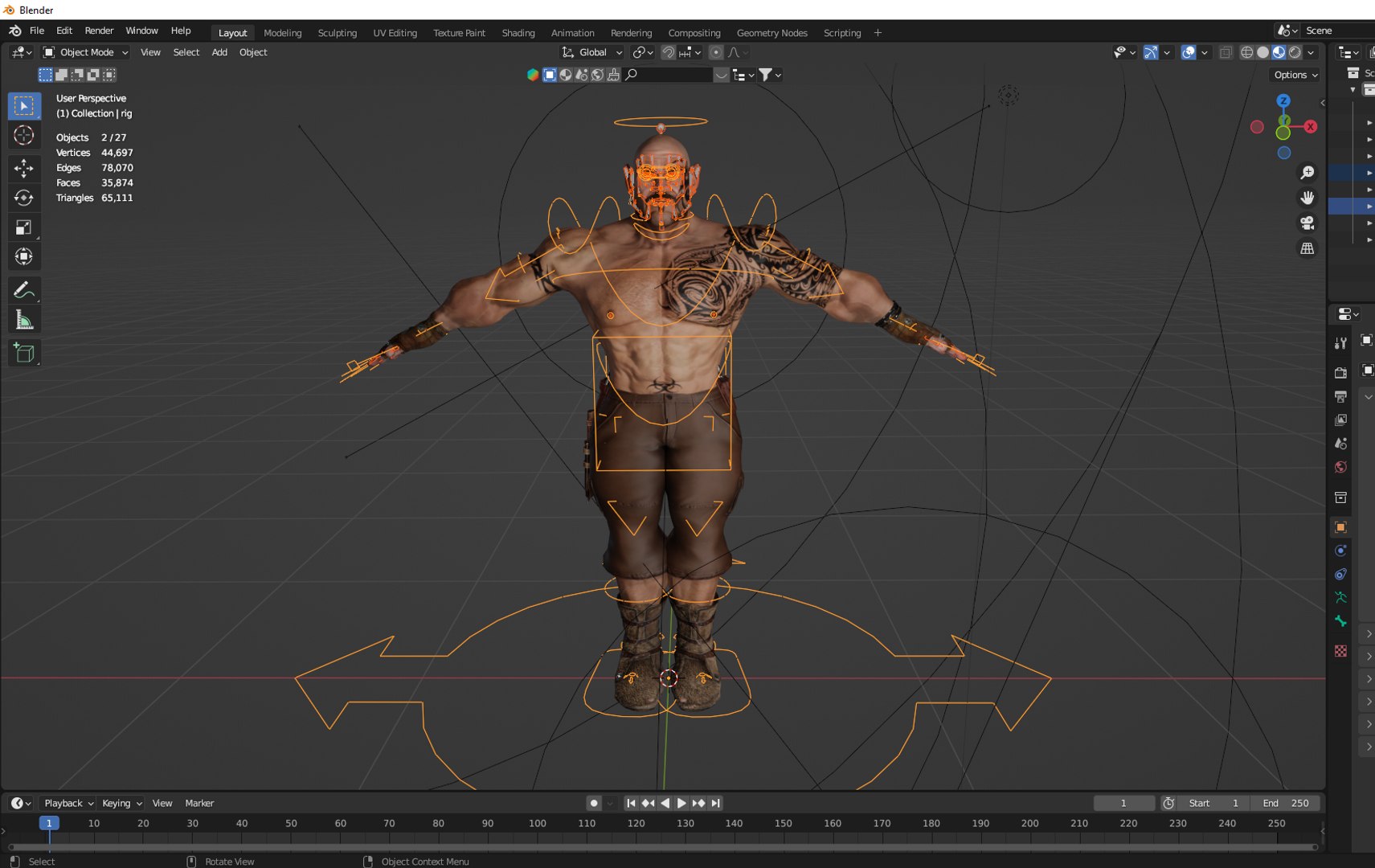Viewport: 1375px width, 868px height.
Task: Activate the Move tool
Action: tap(23, 167)
